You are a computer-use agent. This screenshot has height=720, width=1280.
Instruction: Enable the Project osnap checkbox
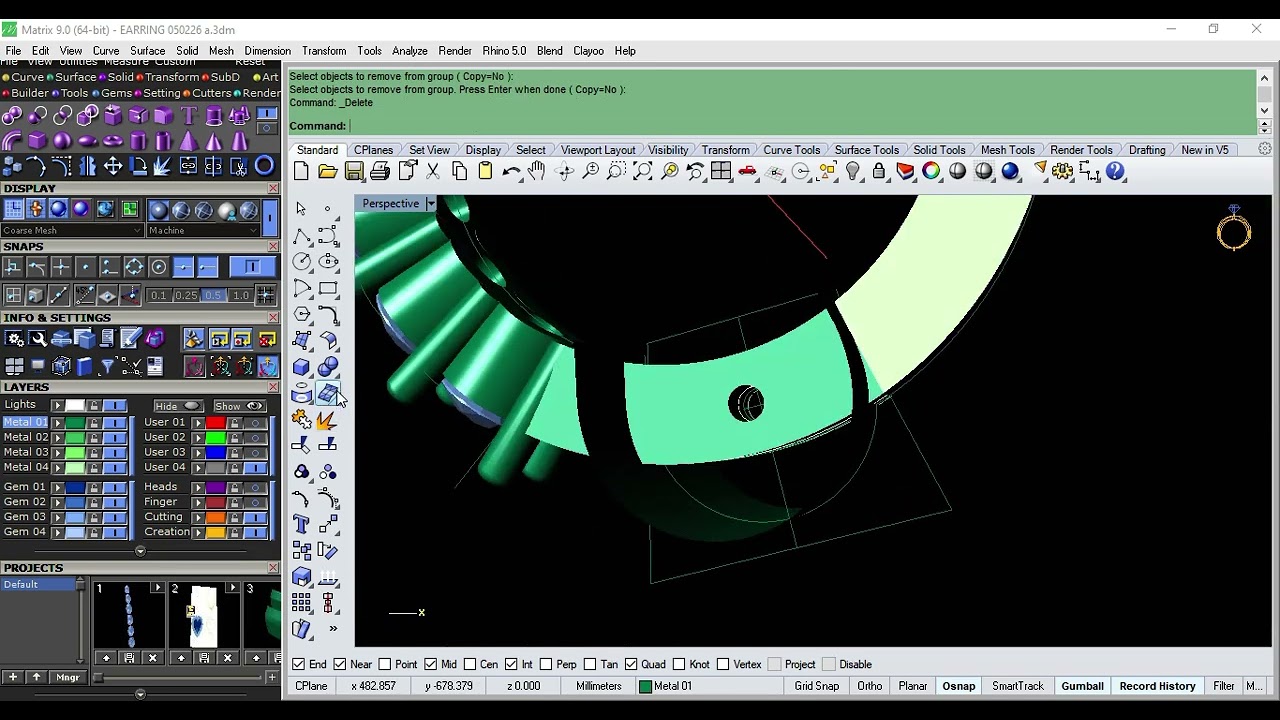pyautogui.click(x=774, y=664)
